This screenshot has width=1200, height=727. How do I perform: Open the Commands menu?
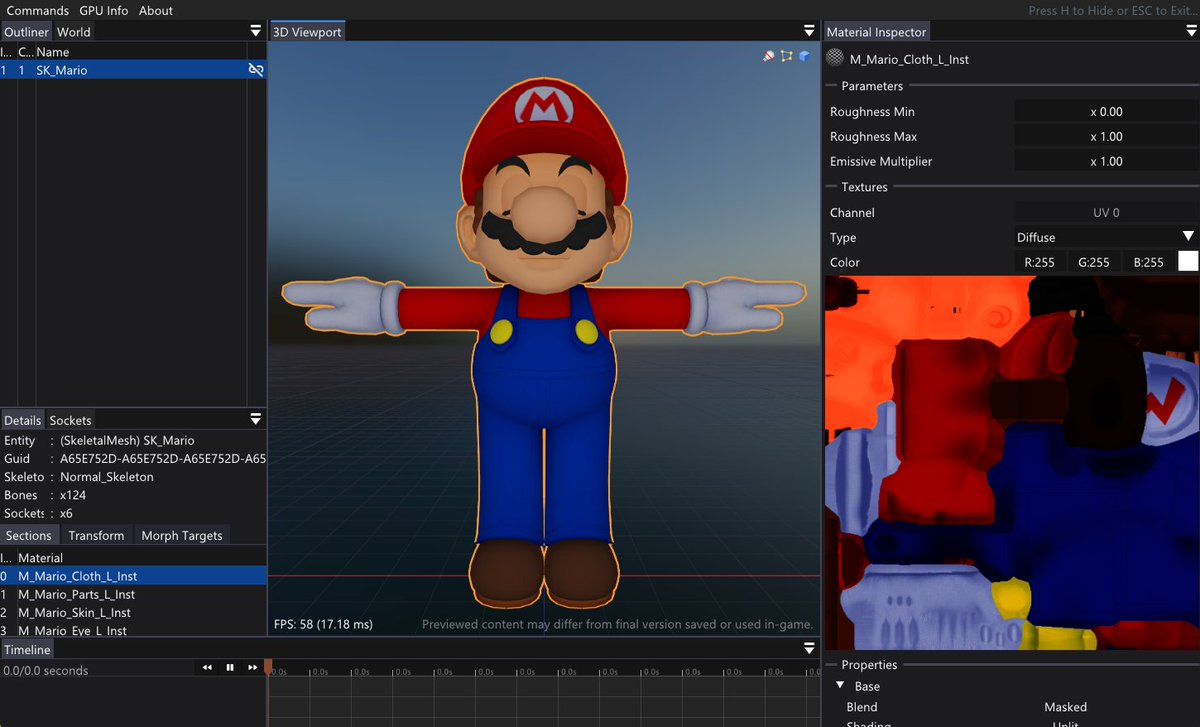pos(38,10)
